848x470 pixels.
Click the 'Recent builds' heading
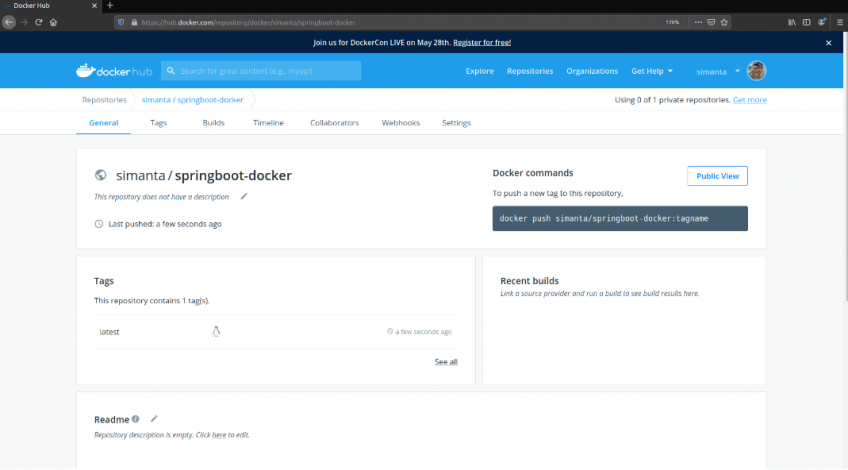(529, 281)
